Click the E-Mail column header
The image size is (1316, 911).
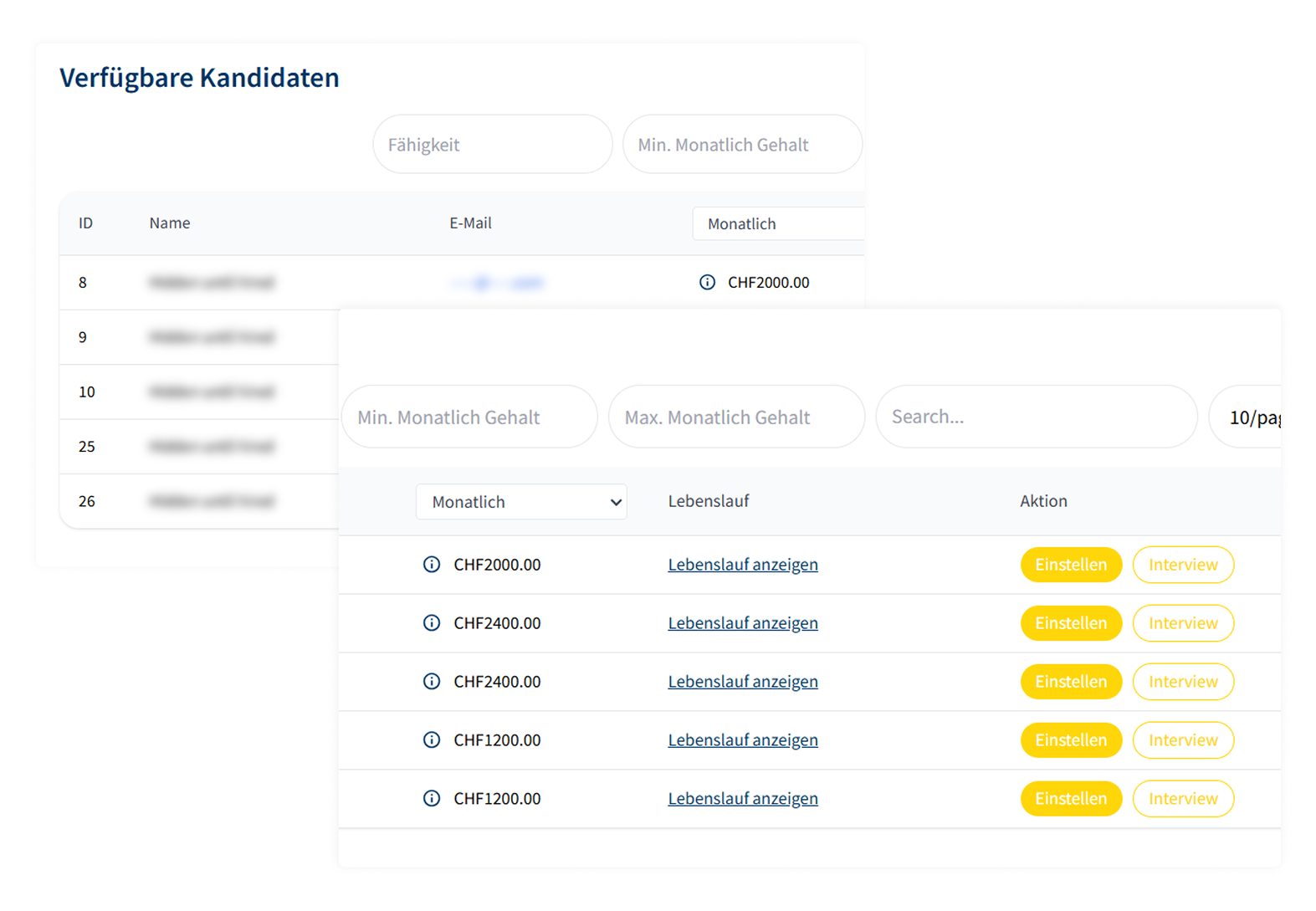471,223
